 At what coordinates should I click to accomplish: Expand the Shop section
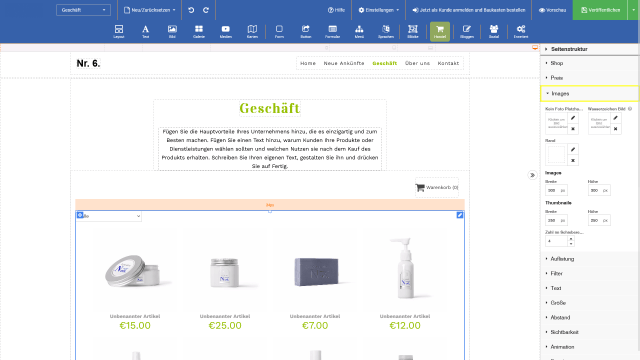click(x=589, y=63)
